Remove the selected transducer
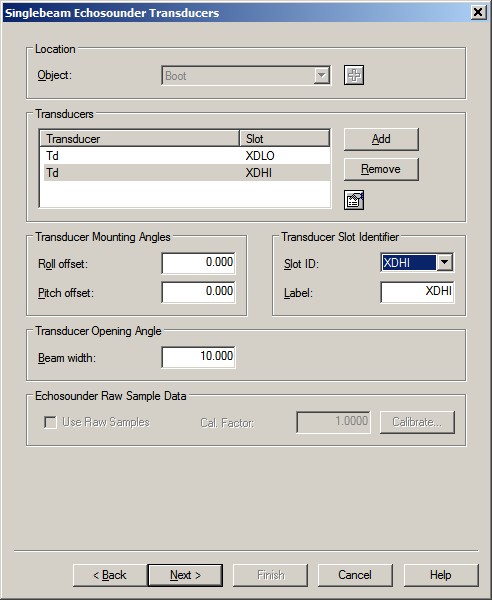Image resolution: width=492 pixels, height=600 pixels. [x=381, y=169]
